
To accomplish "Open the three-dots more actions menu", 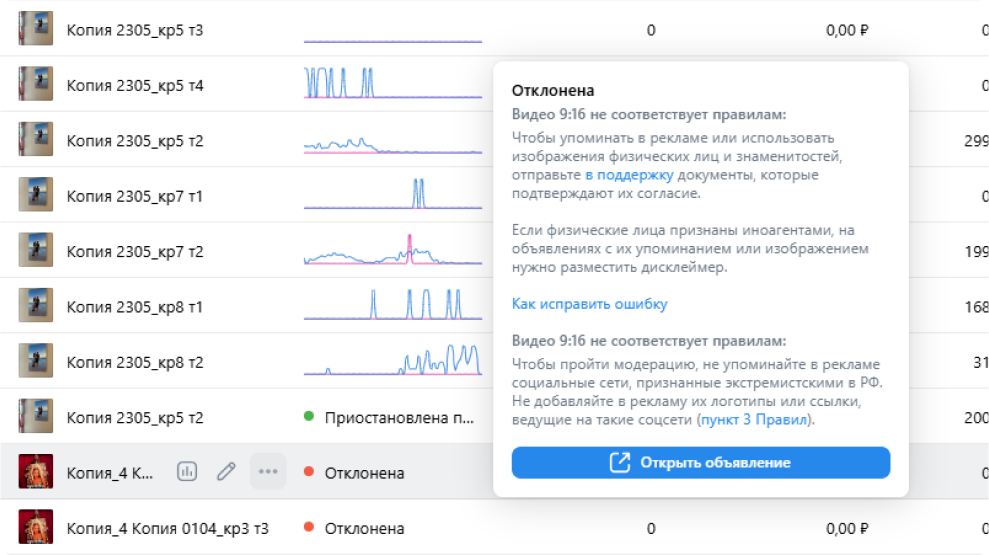I will [268, 471].
